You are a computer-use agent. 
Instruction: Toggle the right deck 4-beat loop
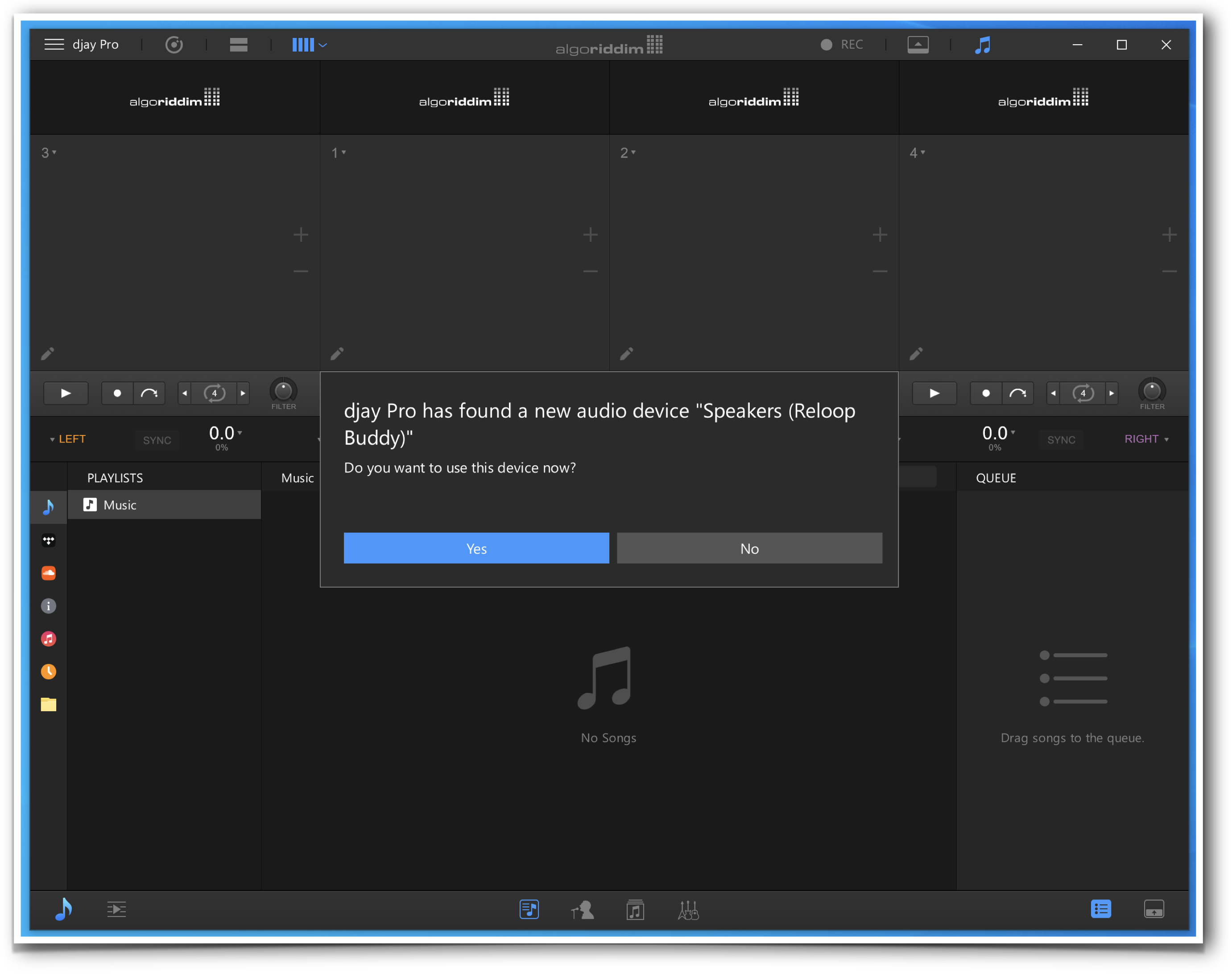pos(1083,393)
